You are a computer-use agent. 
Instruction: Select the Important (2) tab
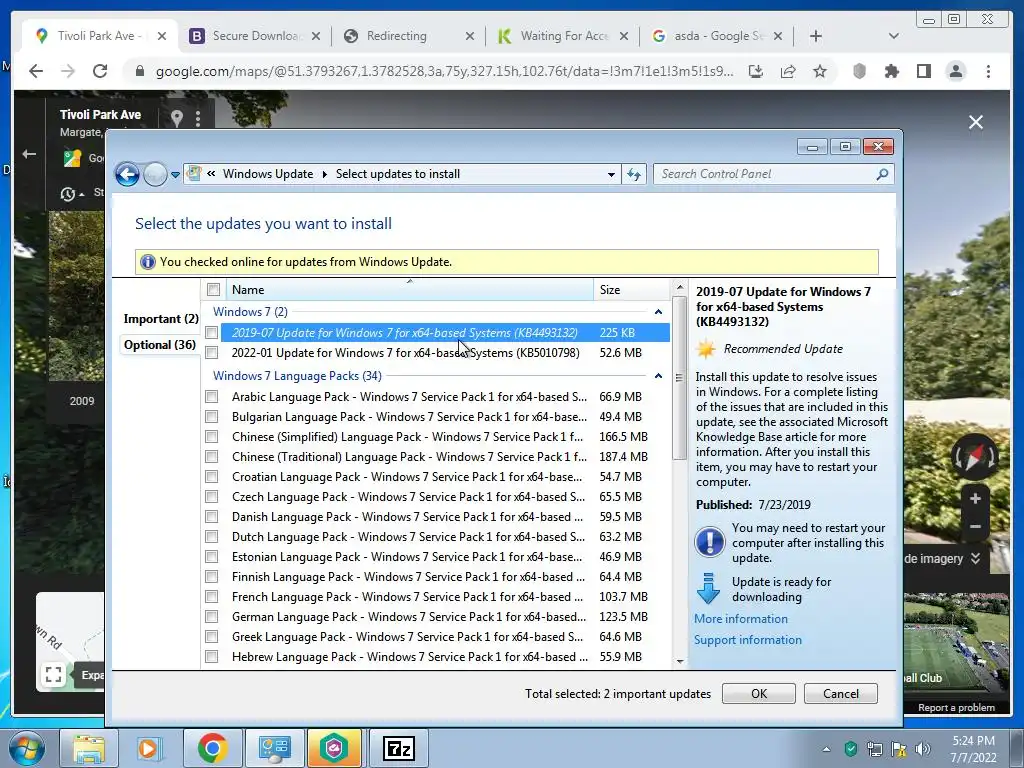click(161, 319)
